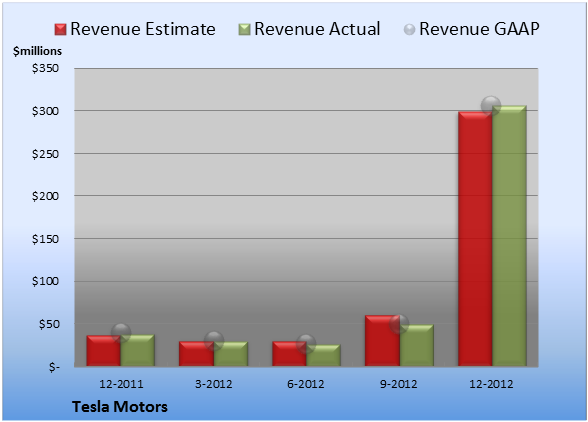Select the red estimate bar for 6-2012
588x422 pixels.
coord(289,354)
